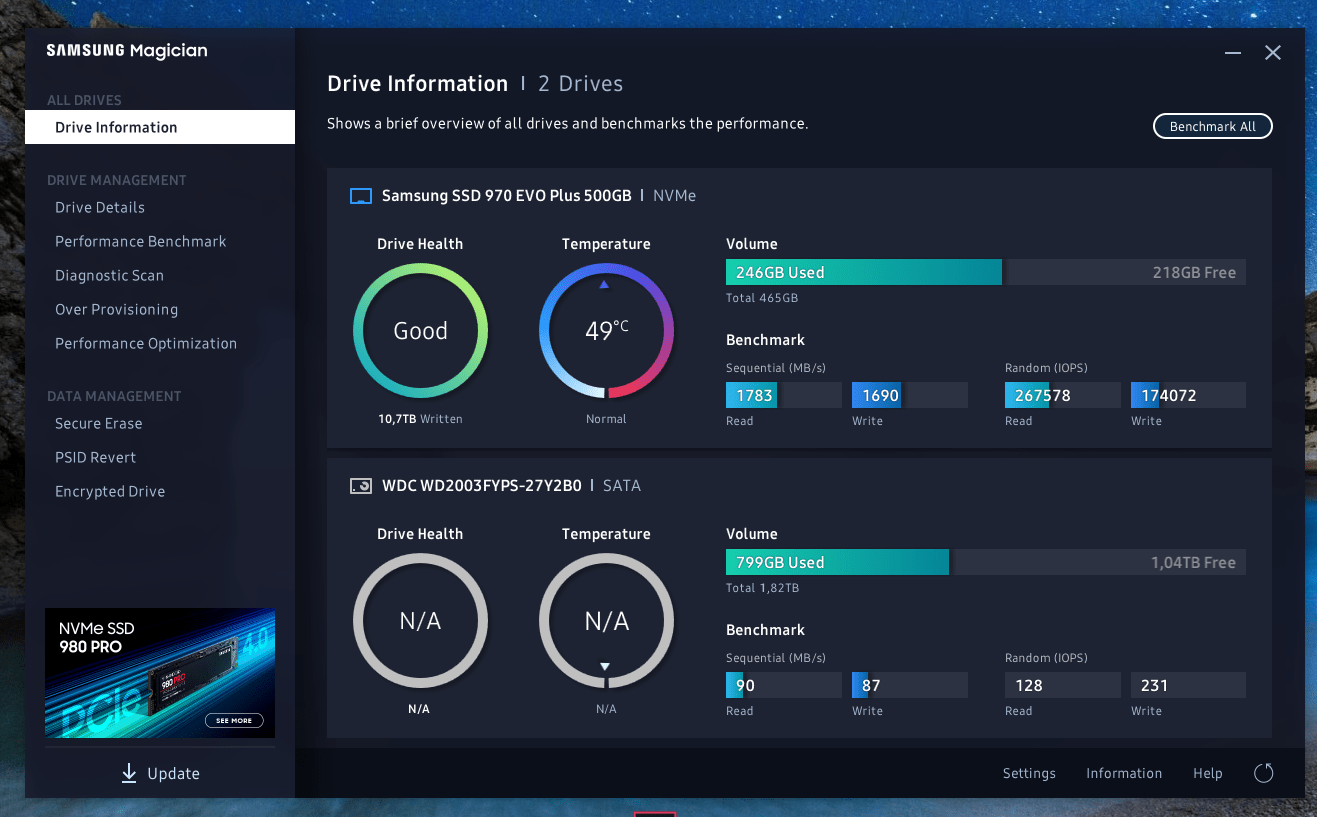Click random read 267578 IOPS bar
The width and height of the screenshot is (1317, 817).
pyautogui.click(x=1063, y=395)
